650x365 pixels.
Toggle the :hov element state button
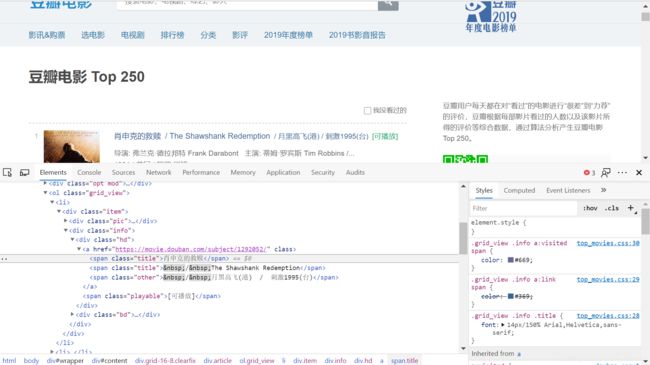pos(590,208)
